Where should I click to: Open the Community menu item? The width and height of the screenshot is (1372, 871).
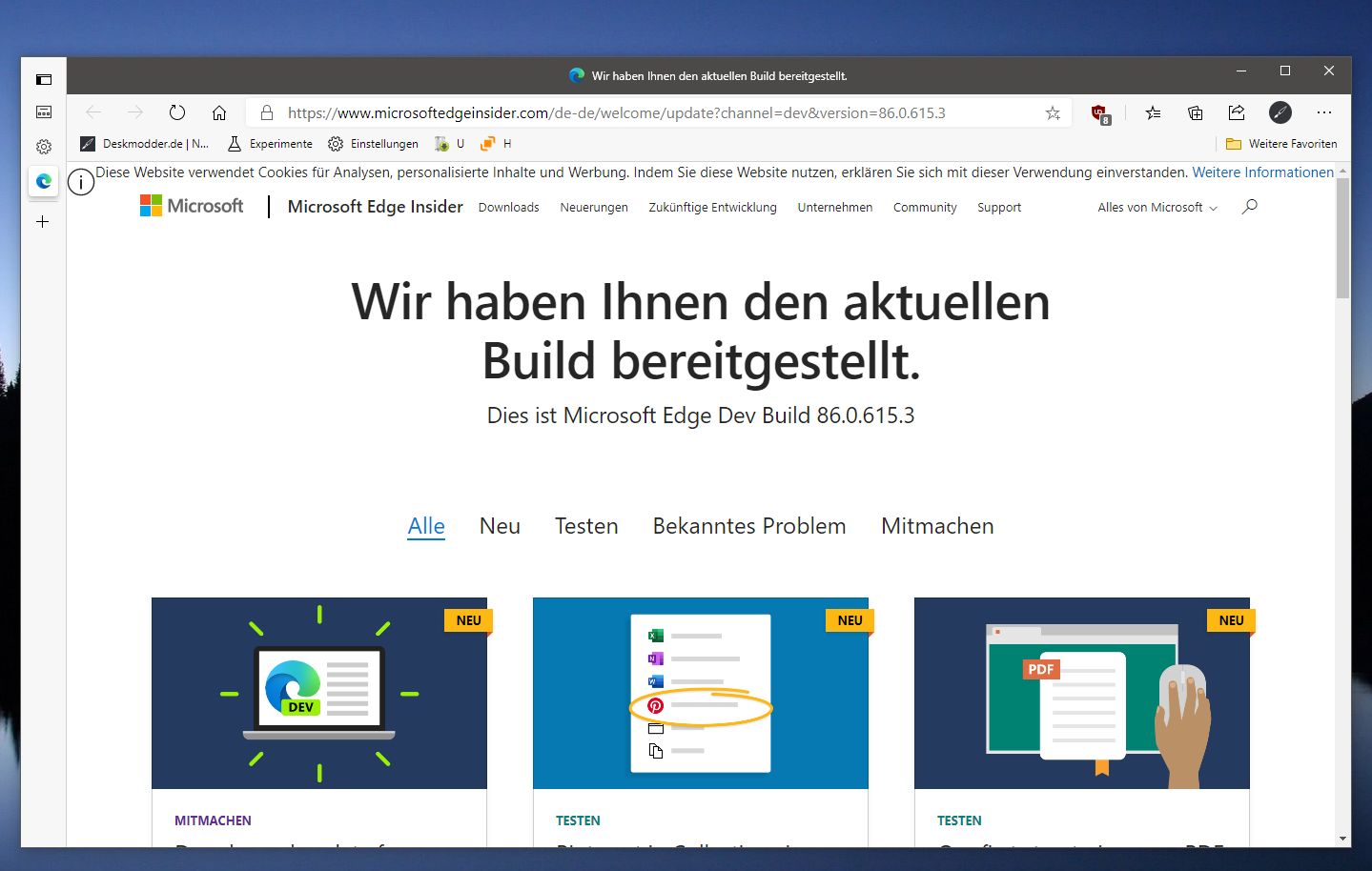[925, 208]
